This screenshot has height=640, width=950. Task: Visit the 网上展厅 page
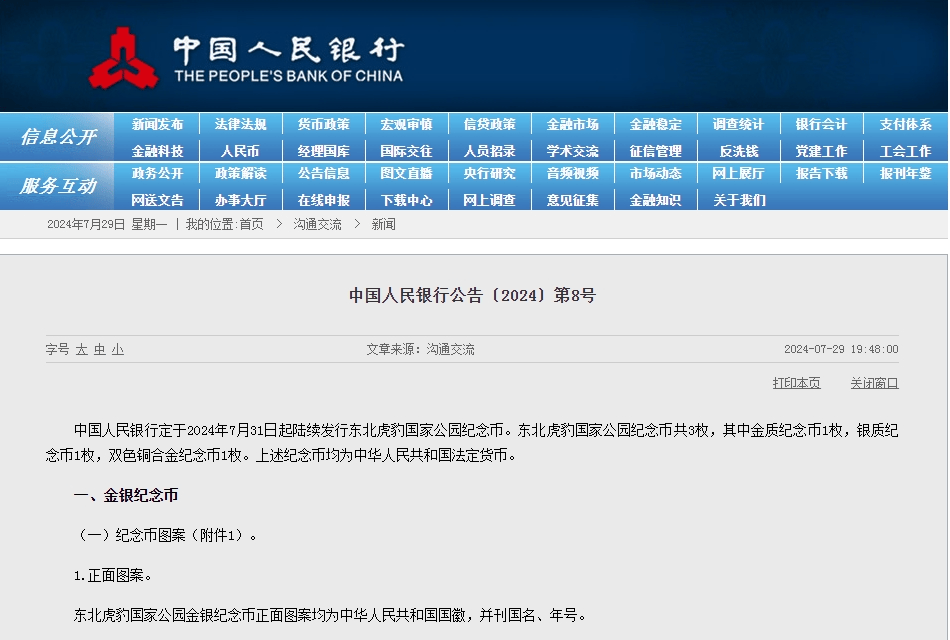[x=739, y=173]
